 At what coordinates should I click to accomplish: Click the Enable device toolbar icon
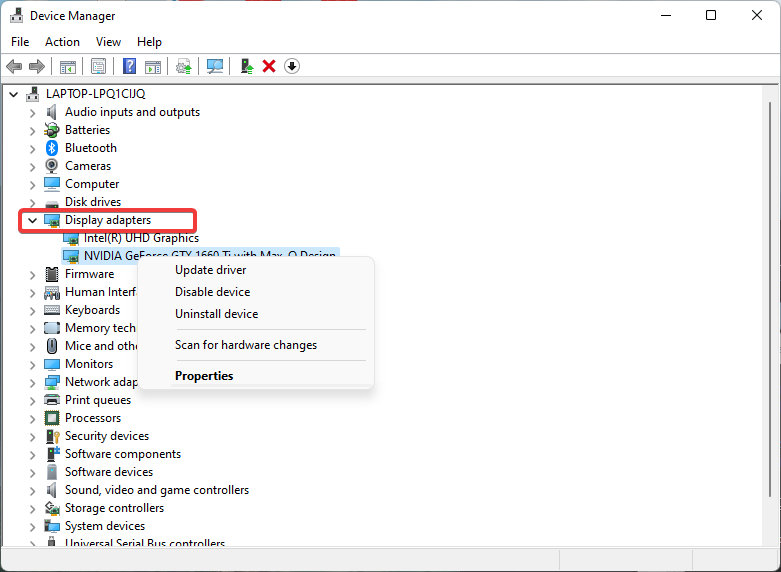pyautogui.click(x=247, y=66)
